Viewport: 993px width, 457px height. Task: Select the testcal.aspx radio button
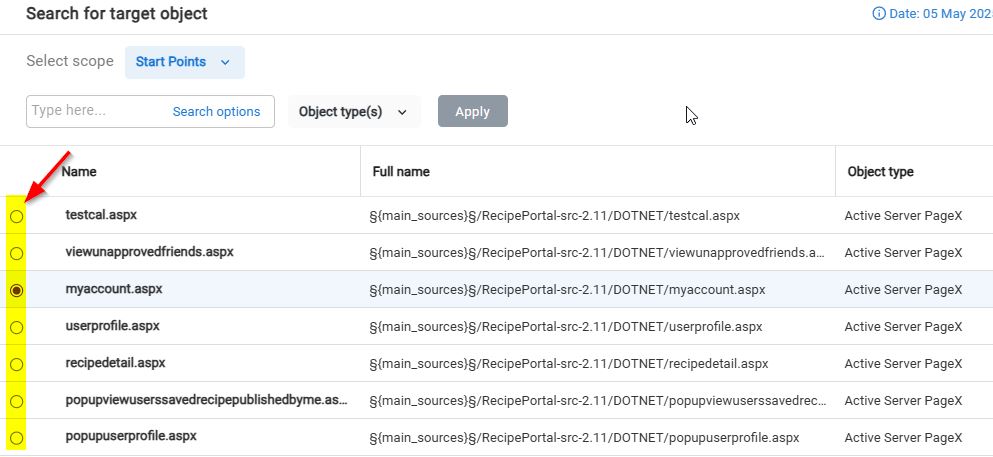[17, 216]
